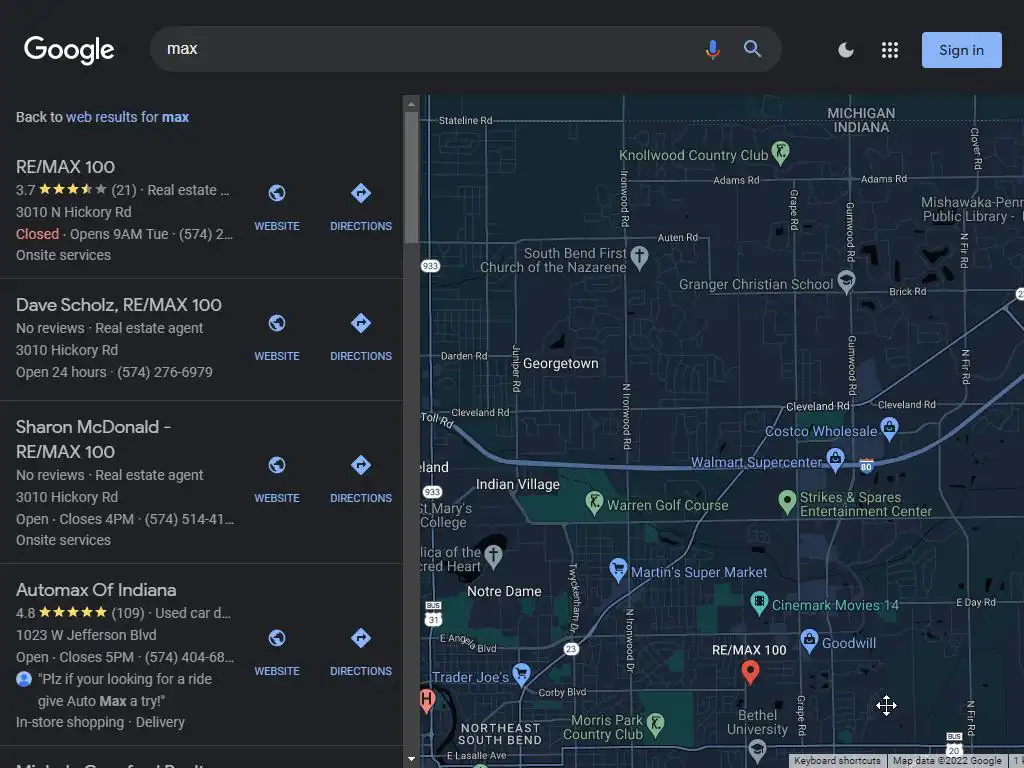Image resolution: width=1024 pixels, height=768 pixels.
Task: Select Martin's Super Market cart marker
Action: (x=618, y=569)
